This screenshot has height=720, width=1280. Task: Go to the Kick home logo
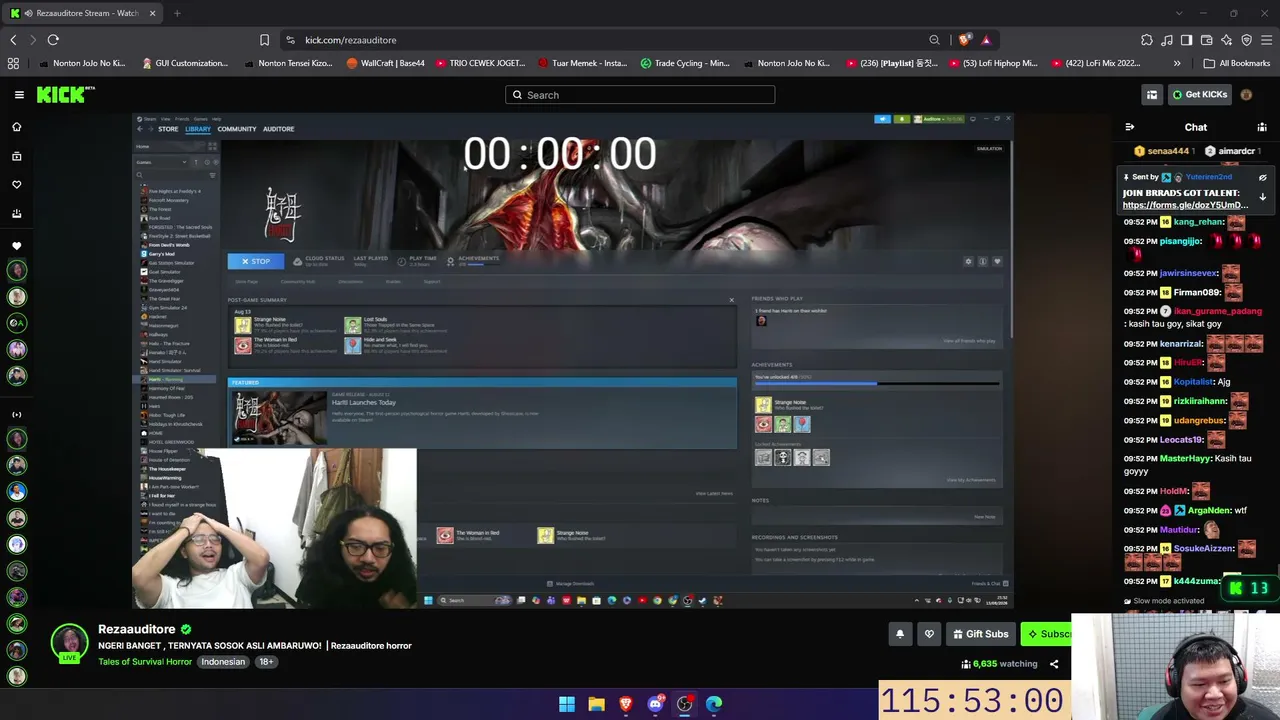(x=66, y=95)
